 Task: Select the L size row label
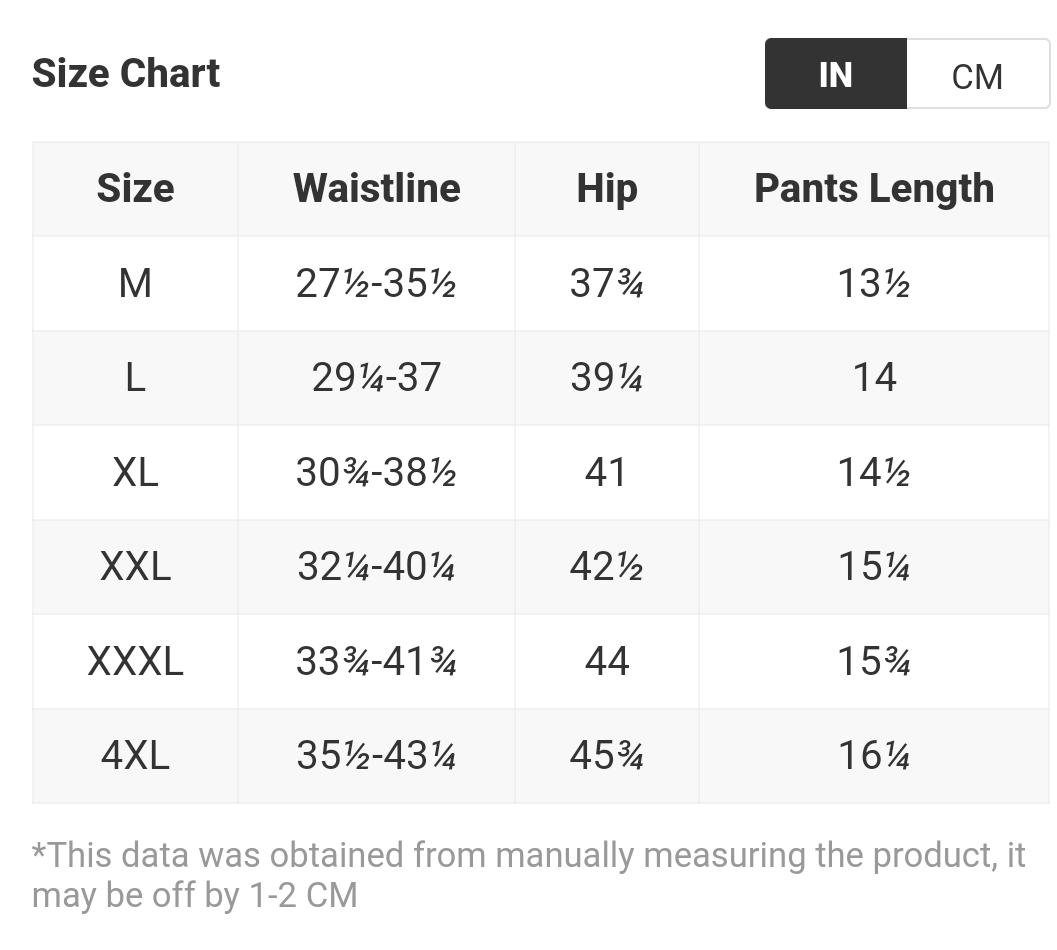coord(135,378)
